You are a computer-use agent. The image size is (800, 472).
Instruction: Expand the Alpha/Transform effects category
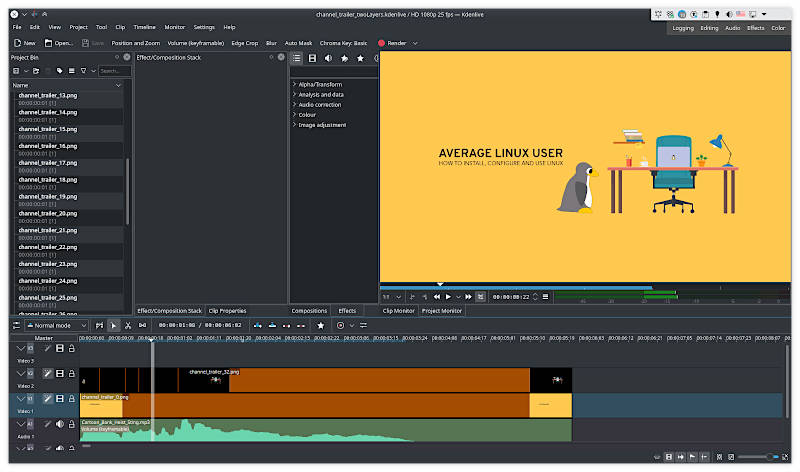294,84
